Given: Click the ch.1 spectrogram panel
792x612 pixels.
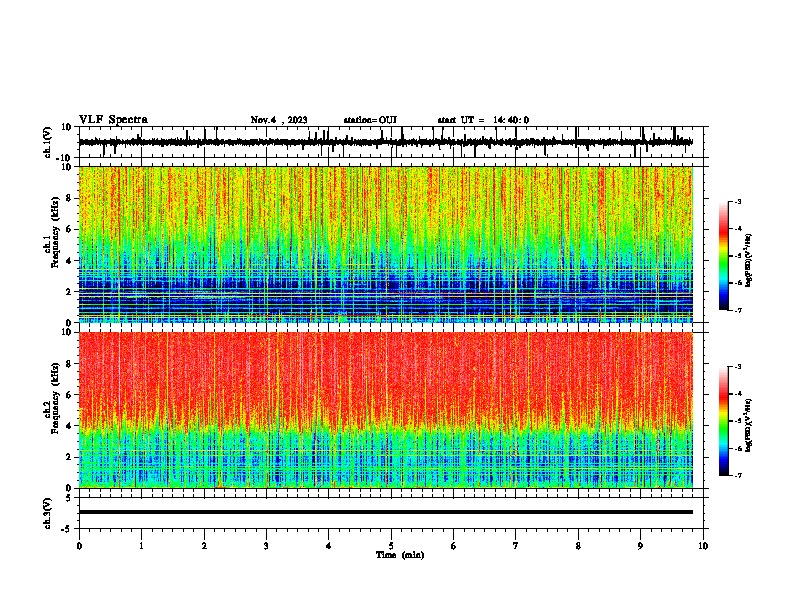Looking at the screenshot, I should point(386,244).
